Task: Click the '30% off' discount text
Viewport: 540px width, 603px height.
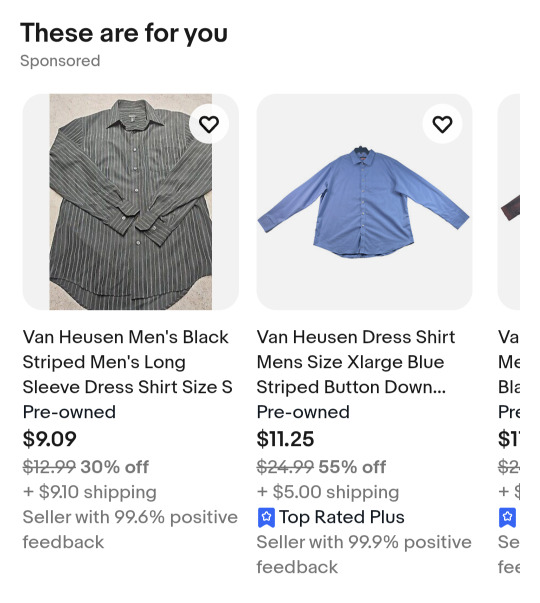Action: [114, 467]
